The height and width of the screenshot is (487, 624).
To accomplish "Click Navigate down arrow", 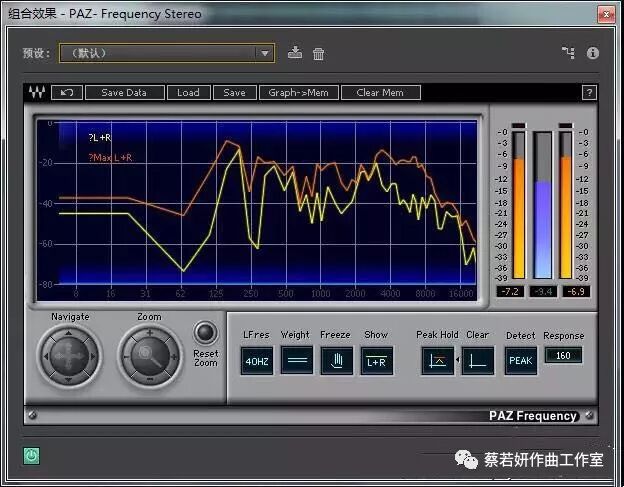I will tap(68, 380).
